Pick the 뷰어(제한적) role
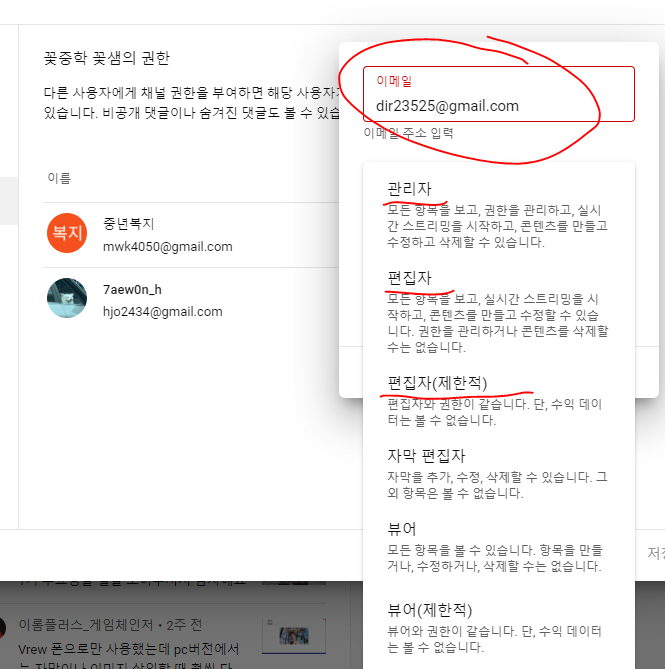 499,628
